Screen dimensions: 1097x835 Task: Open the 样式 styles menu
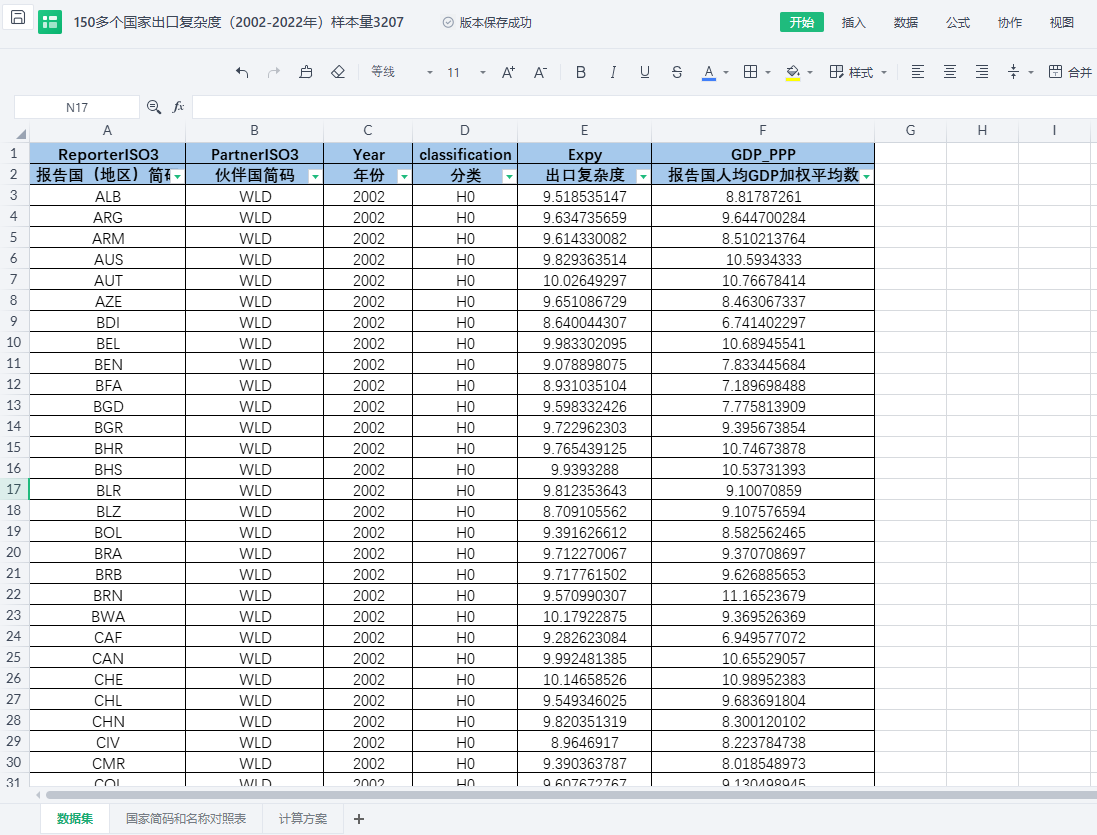[x=858, y=72]
